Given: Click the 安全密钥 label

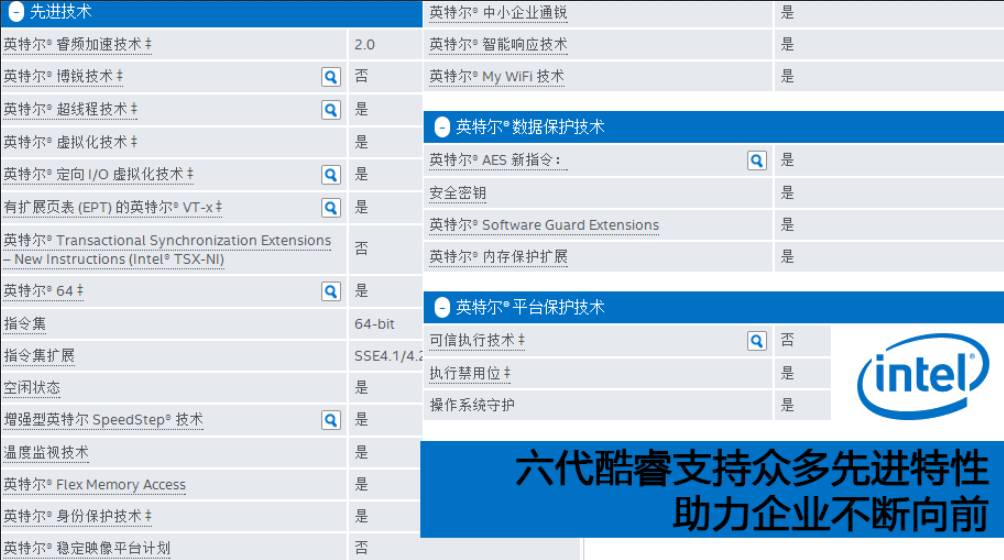Looking at the screenshot, I should tap(458, 193).
